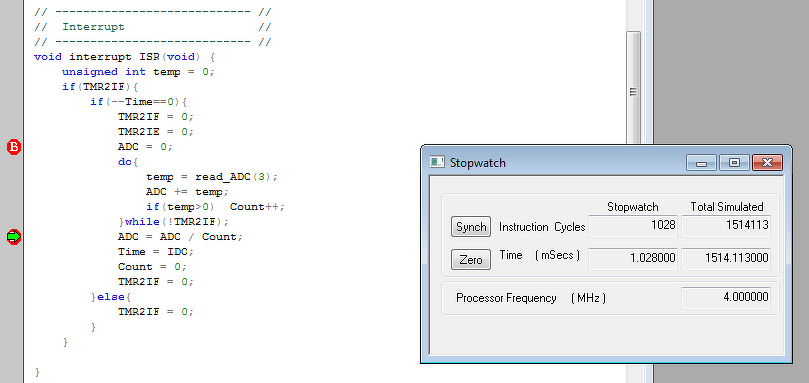Place cursor on 'ADC = ADC / Count;' line

click(180, 237)
